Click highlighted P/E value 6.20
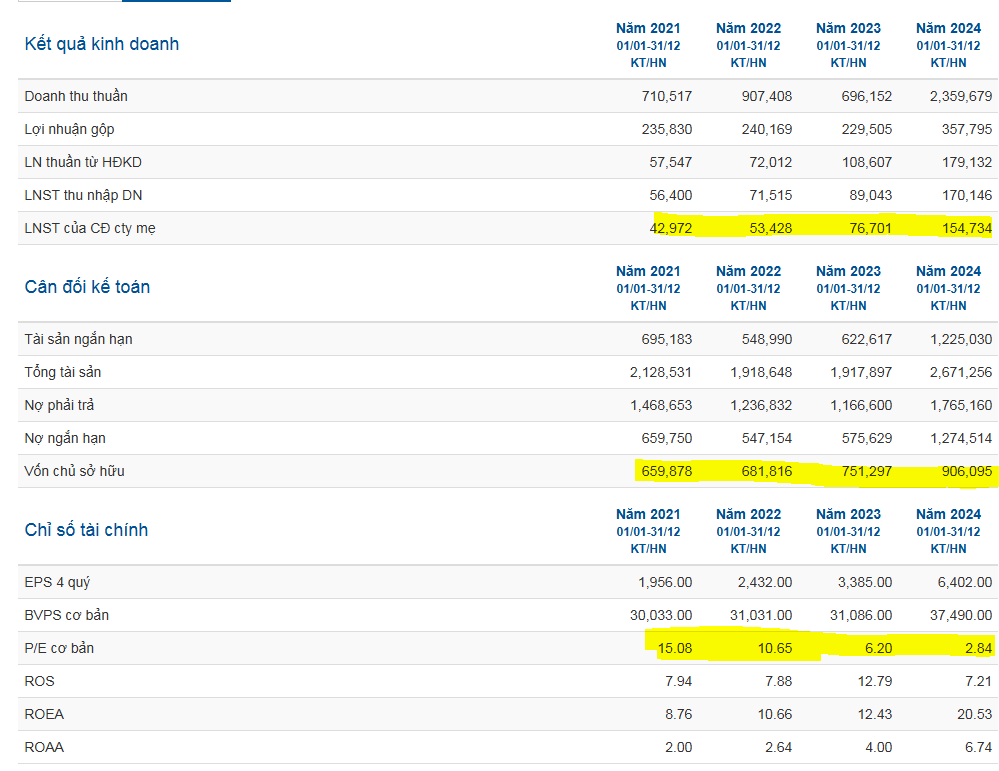 tap(879, 649)
